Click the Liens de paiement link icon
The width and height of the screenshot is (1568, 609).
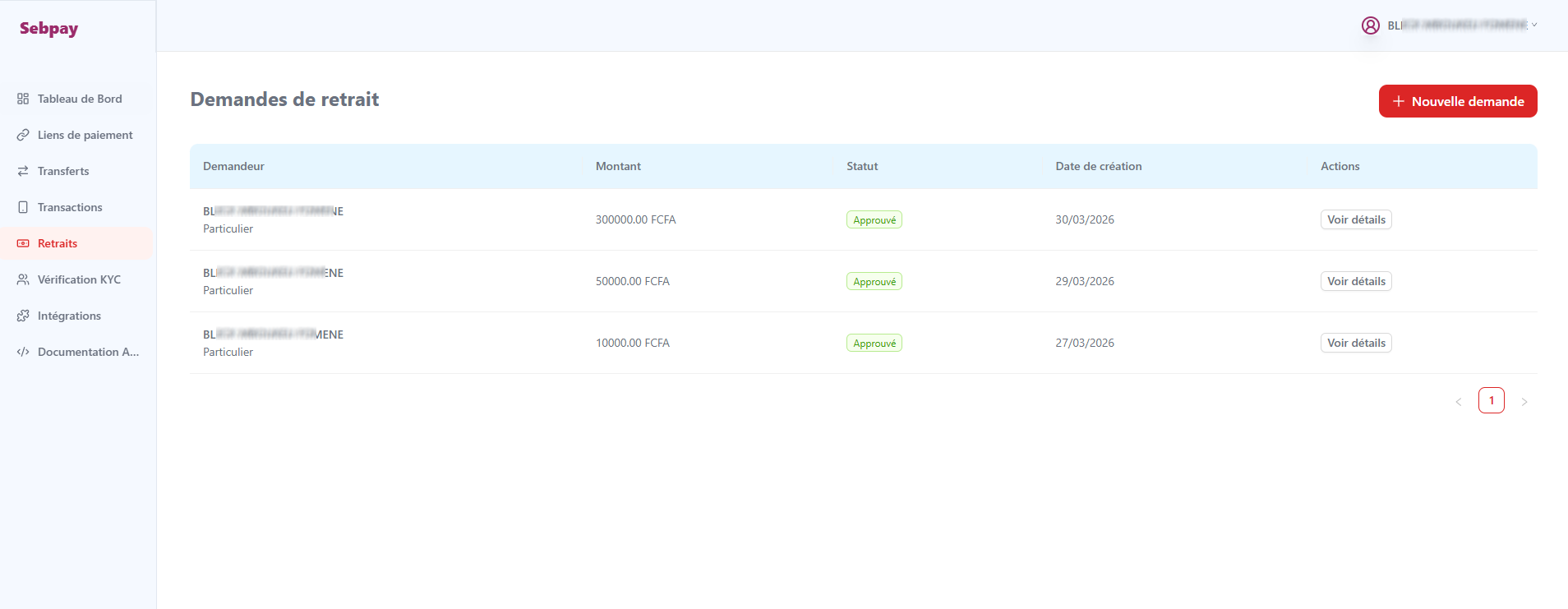tap(23, 135)
